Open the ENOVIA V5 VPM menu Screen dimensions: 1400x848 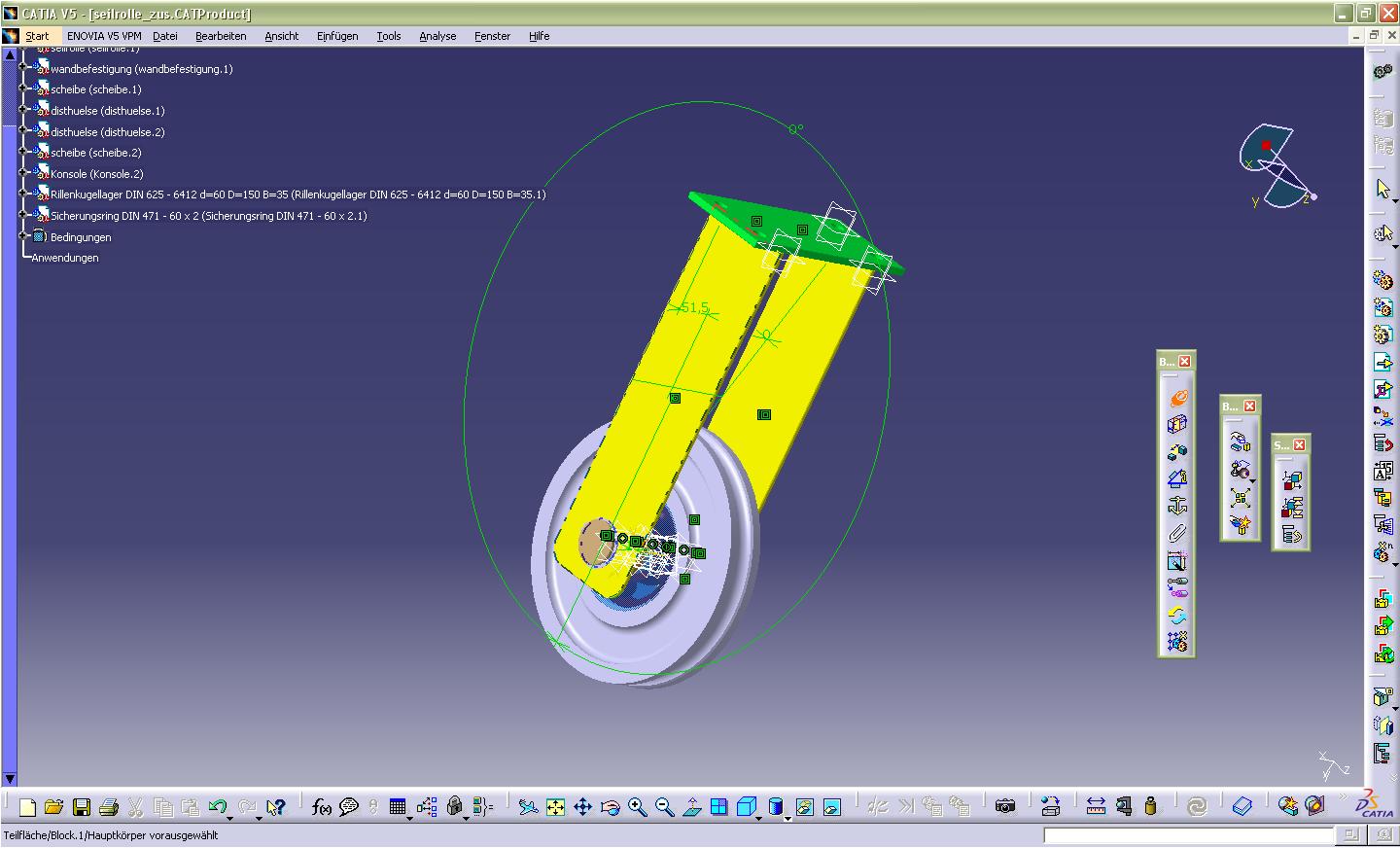pos(104,36)
